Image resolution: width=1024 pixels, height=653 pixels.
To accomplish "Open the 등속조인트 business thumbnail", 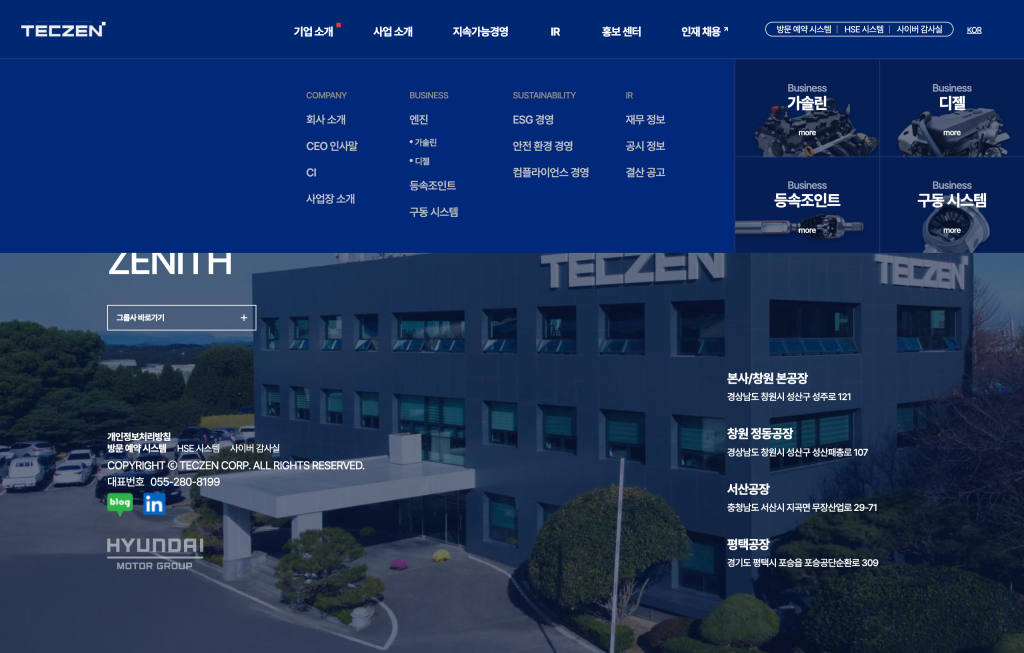I will pos(807,205).
